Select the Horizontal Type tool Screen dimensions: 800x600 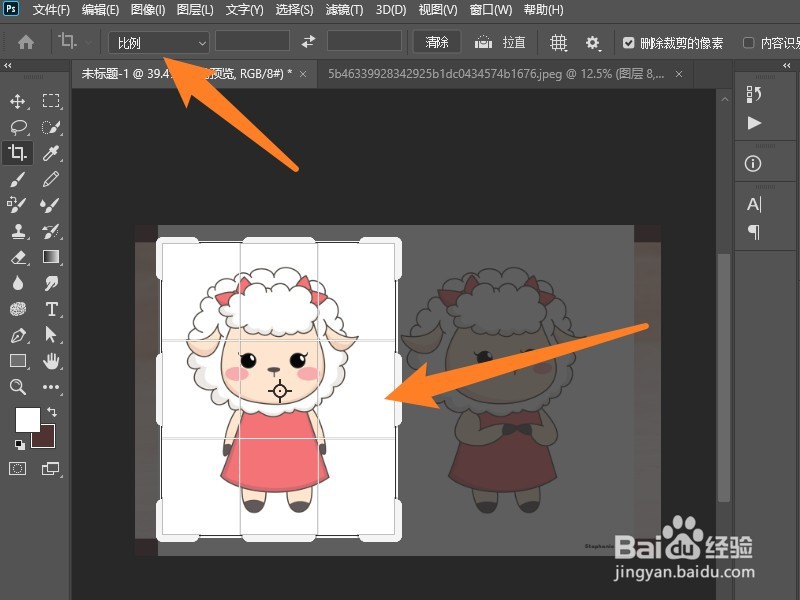51,309
